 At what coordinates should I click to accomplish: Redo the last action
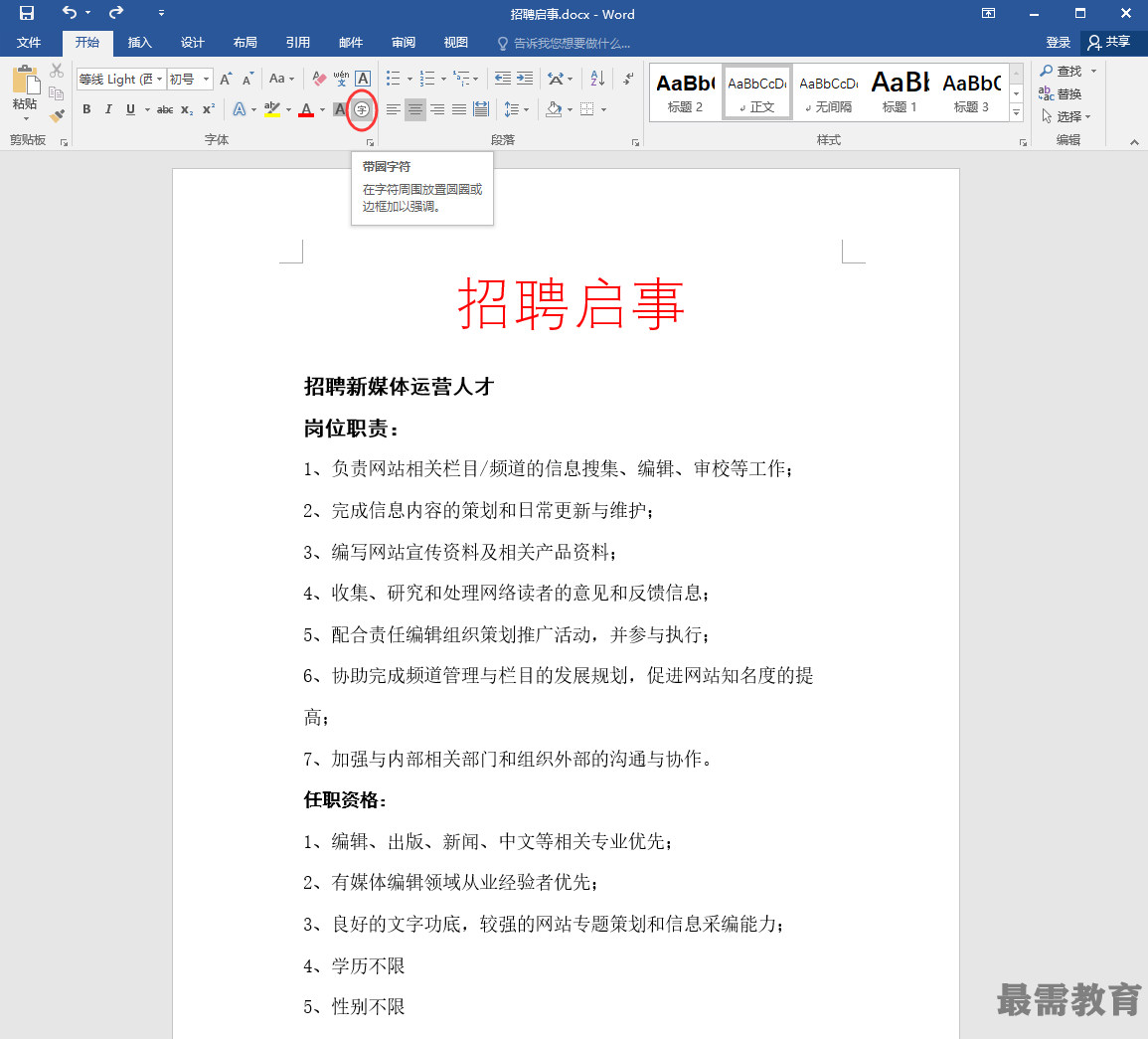(116, 13)
